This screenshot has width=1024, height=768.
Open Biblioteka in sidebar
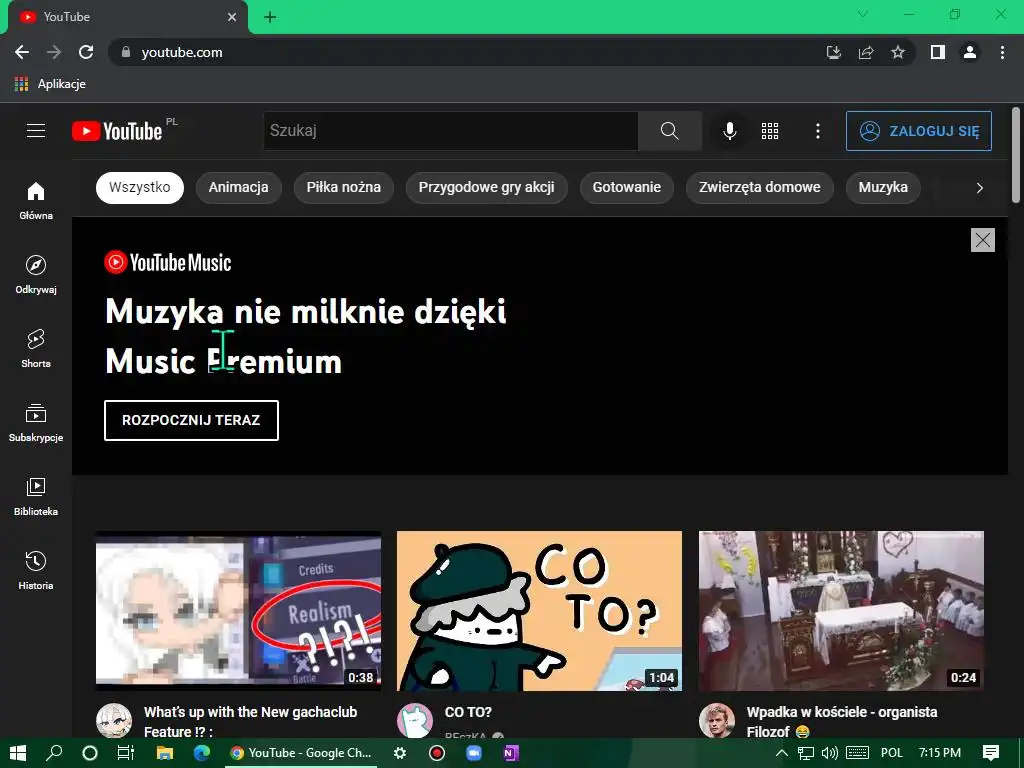tap(36, 496)
